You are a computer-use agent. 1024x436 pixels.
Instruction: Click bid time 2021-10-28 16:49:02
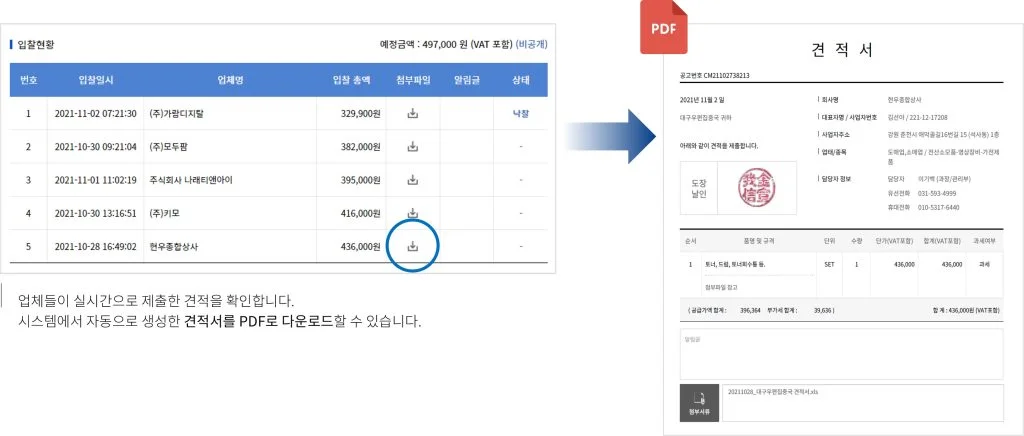click(95, 247)
